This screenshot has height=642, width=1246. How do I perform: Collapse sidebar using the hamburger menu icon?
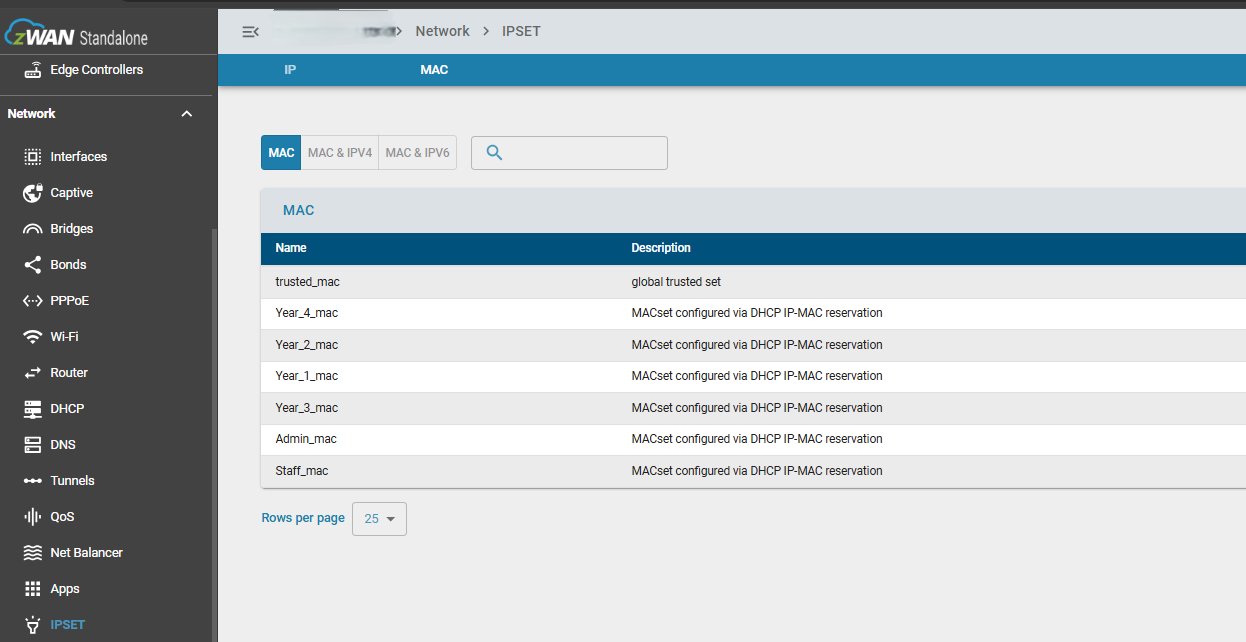pos(250,32)
